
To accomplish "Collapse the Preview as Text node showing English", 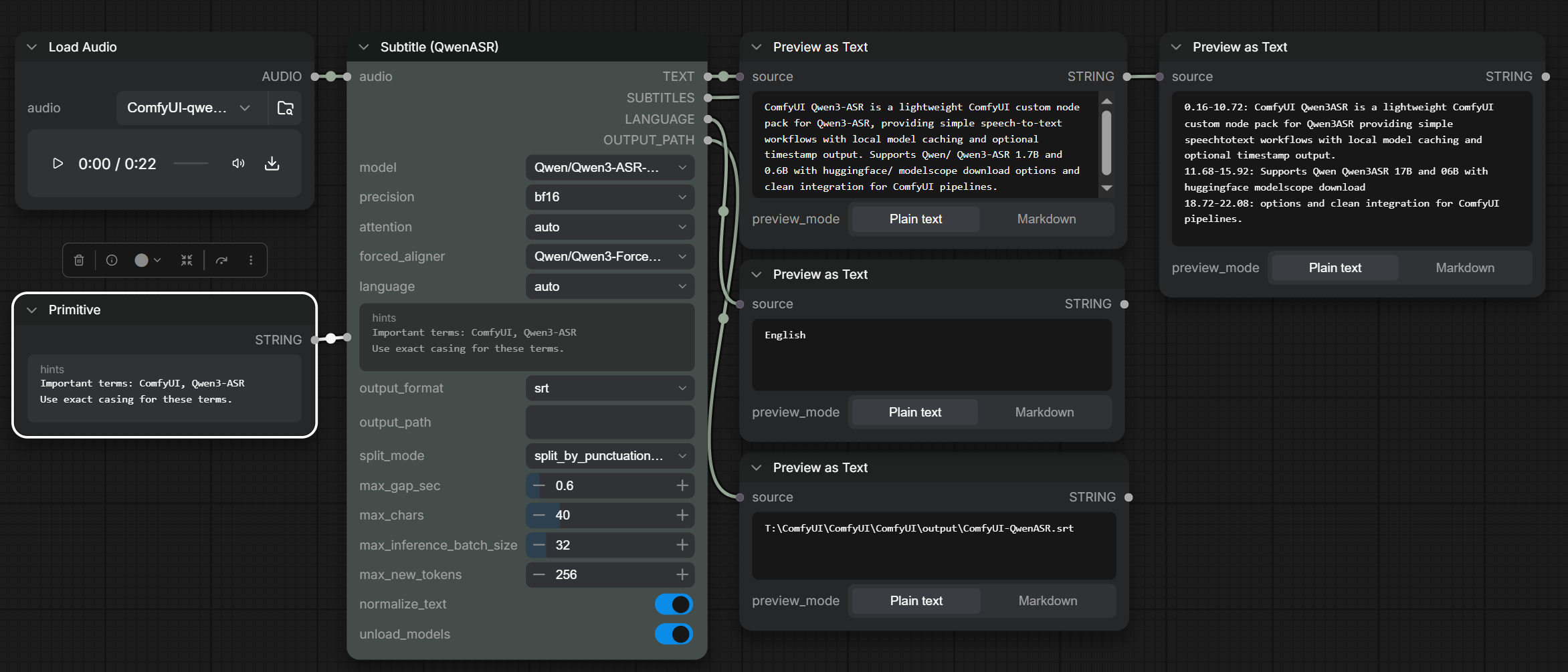I will [757, 275].
